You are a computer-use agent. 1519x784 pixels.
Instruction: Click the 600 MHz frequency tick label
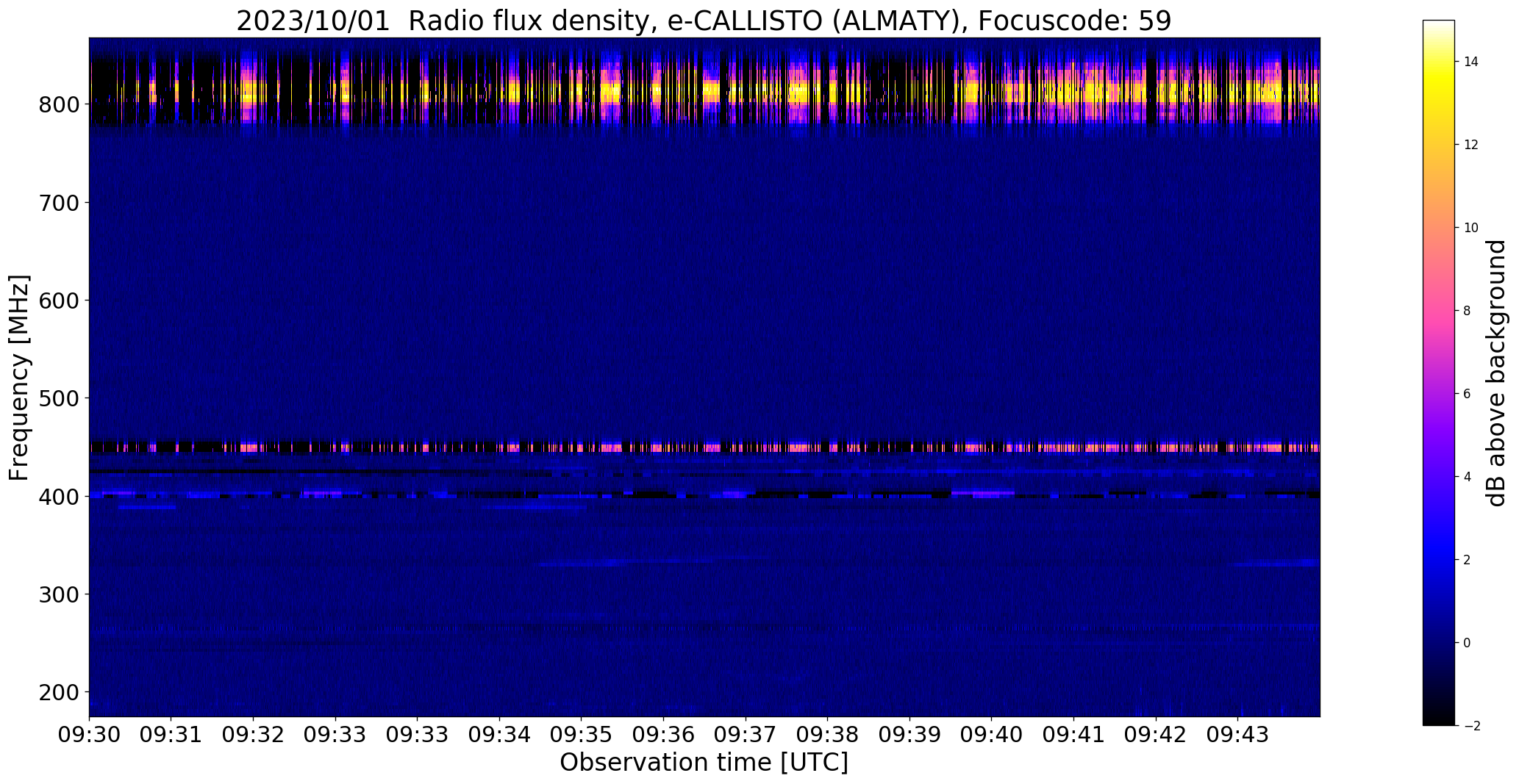[59, 300]
